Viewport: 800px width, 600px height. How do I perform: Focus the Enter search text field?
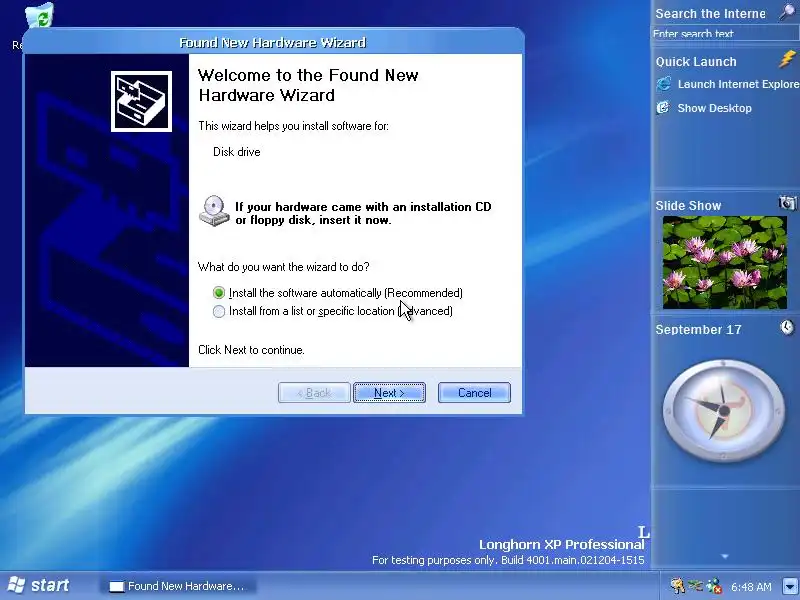[725, 34]
